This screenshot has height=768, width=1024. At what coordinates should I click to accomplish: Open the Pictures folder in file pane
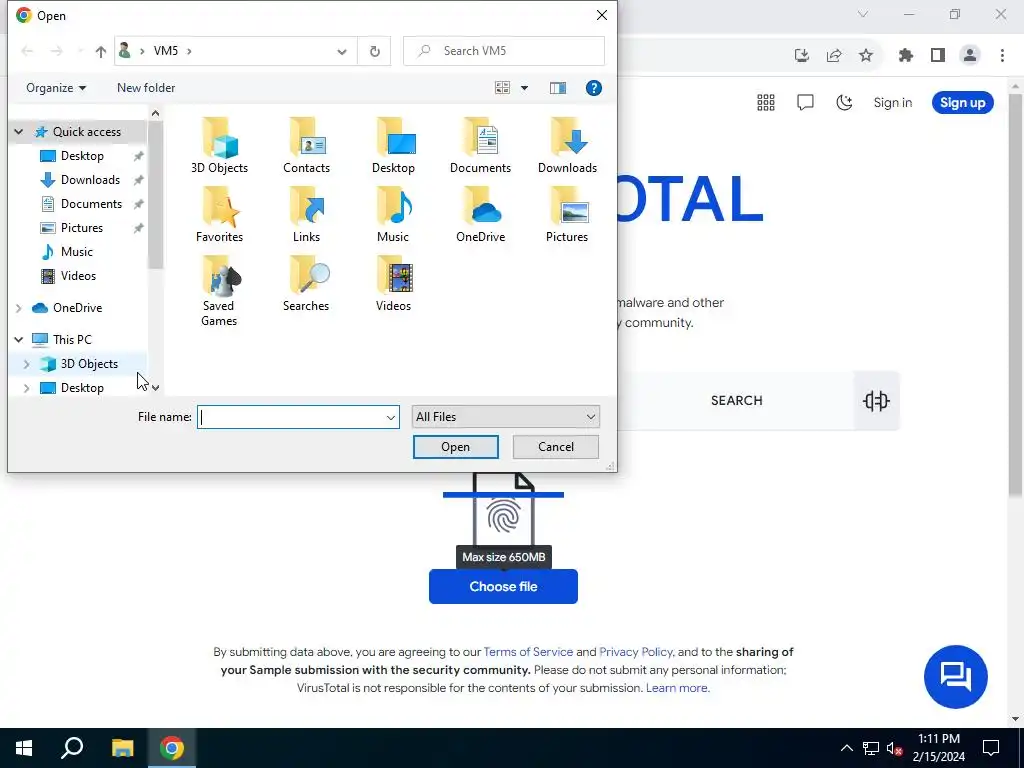567,215
